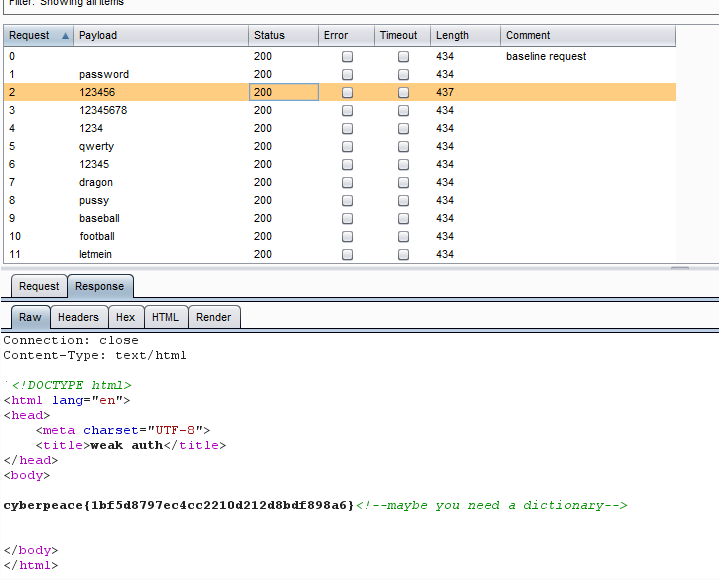Select the Response tab
Image resolution: width=719 pixels, height=580 pixels.
click(x=100, y=286)
